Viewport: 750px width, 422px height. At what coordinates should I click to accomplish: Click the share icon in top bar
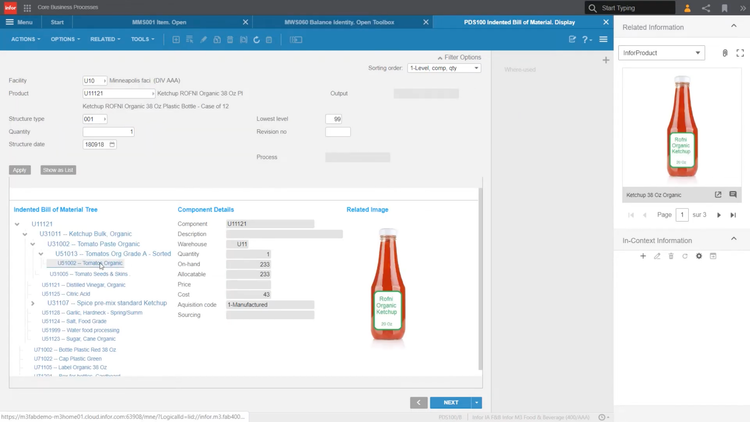point(706,8)
